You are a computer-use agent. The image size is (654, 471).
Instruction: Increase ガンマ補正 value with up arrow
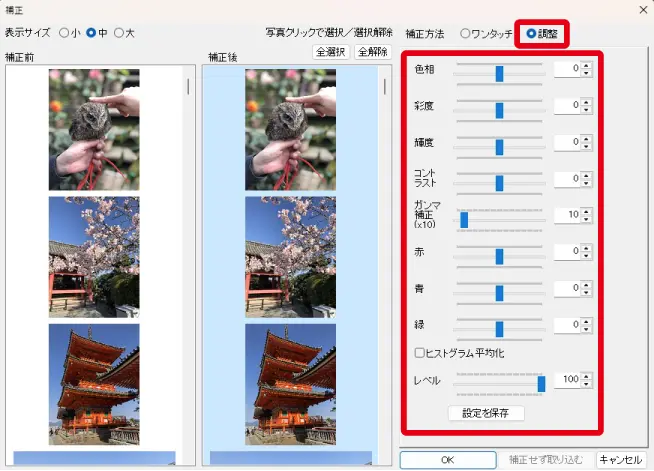(x=587, y=212)
